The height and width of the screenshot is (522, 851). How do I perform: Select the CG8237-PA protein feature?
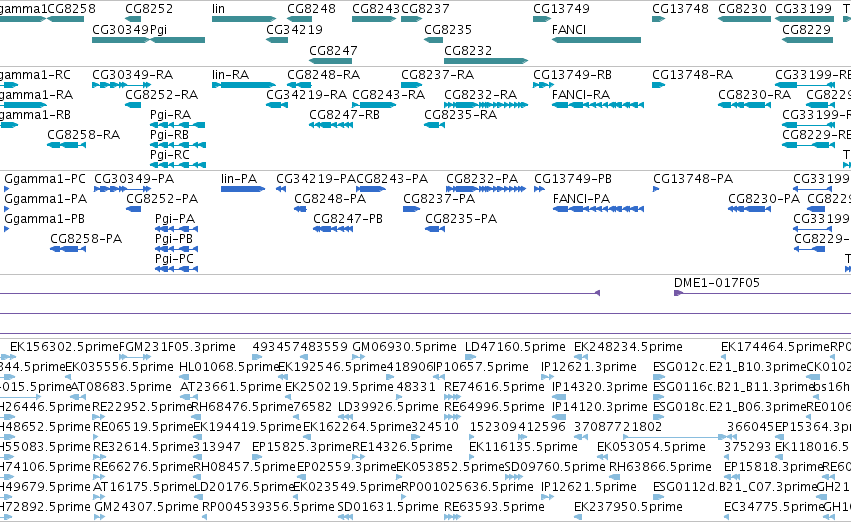[412, 209]
